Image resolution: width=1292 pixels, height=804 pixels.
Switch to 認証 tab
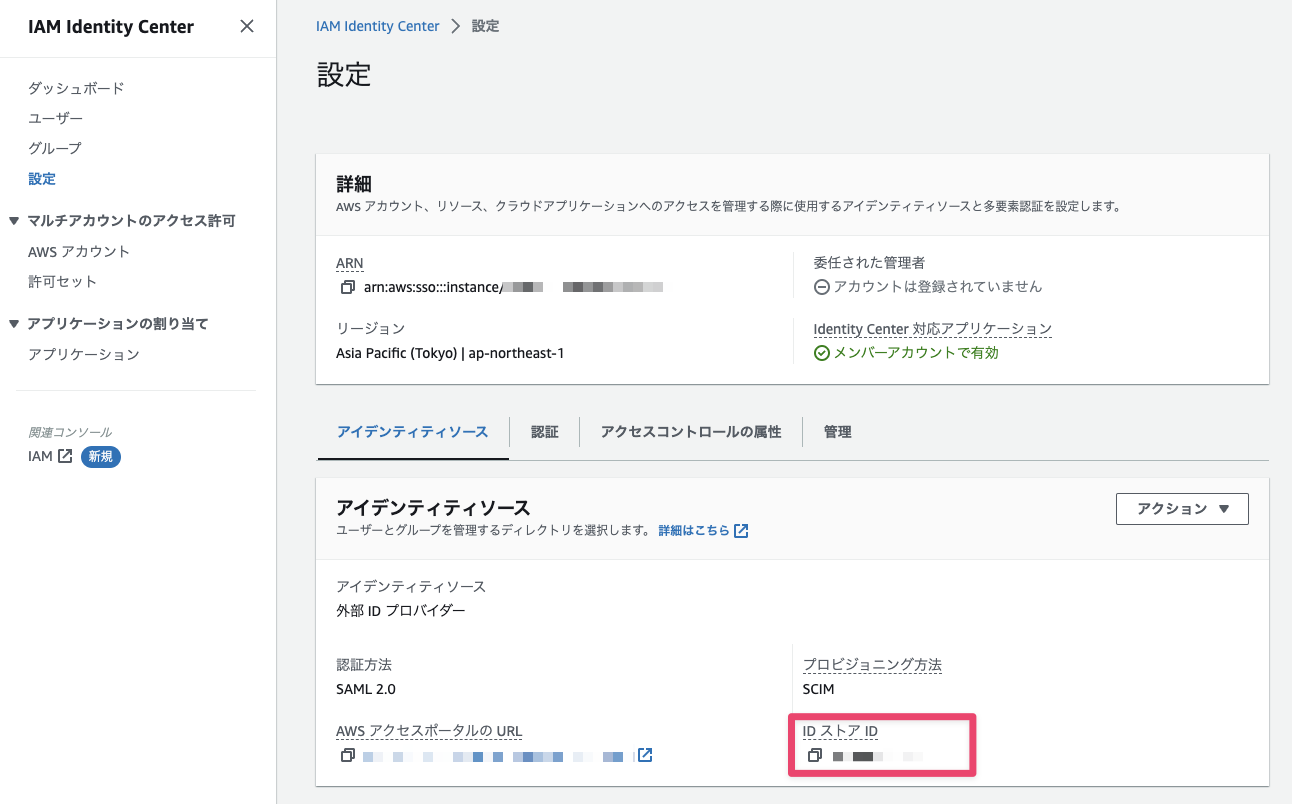coord(545,432)
